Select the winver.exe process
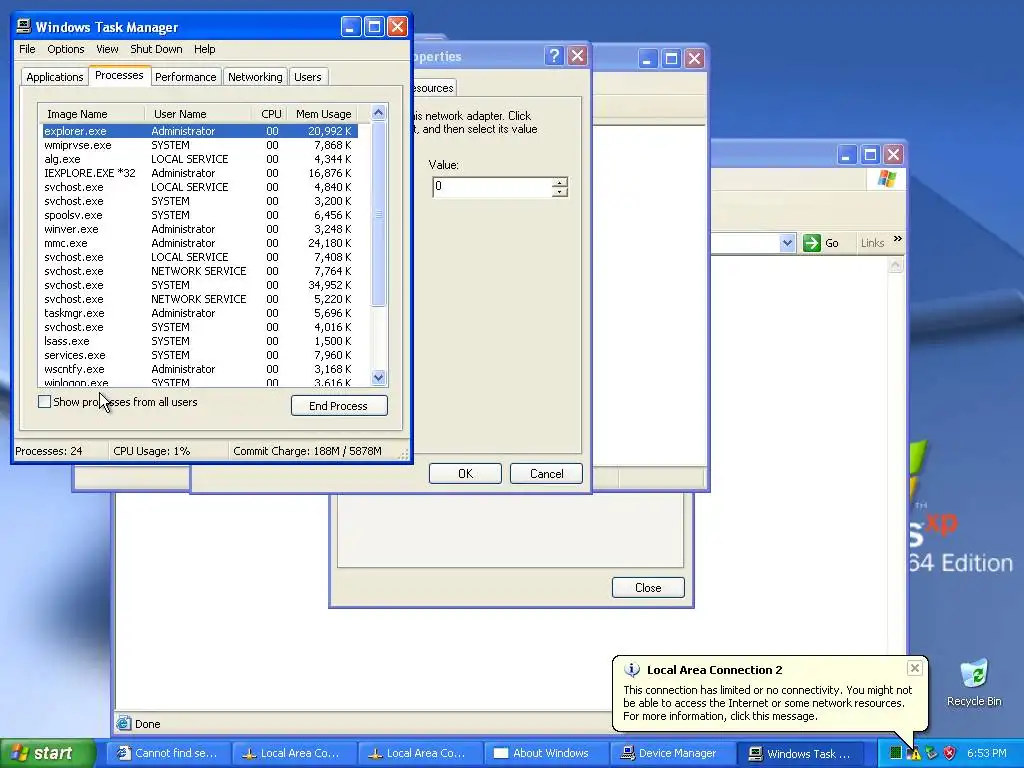 click(200, 229)
